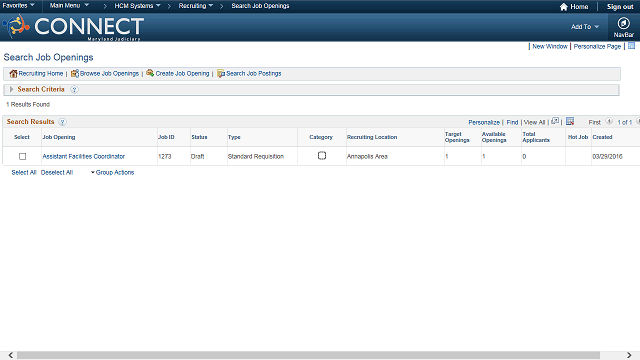640x360 pixels.
Task: Open Search Criteria help question mark
Action: pyautogui.click(x=74, y=89)
